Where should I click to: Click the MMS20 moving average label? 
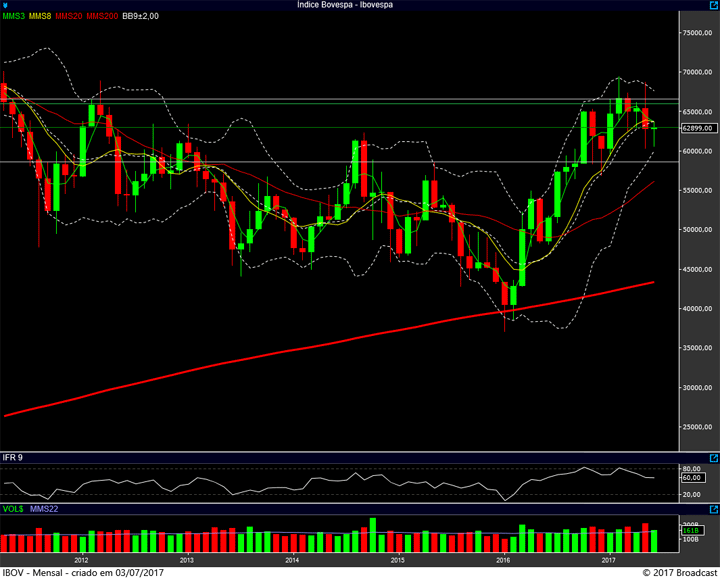[72, 16]
